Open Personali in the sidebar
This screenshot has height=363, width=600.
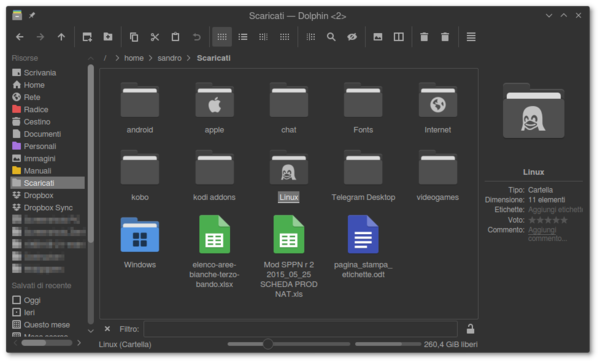click(x=48, y=146)
